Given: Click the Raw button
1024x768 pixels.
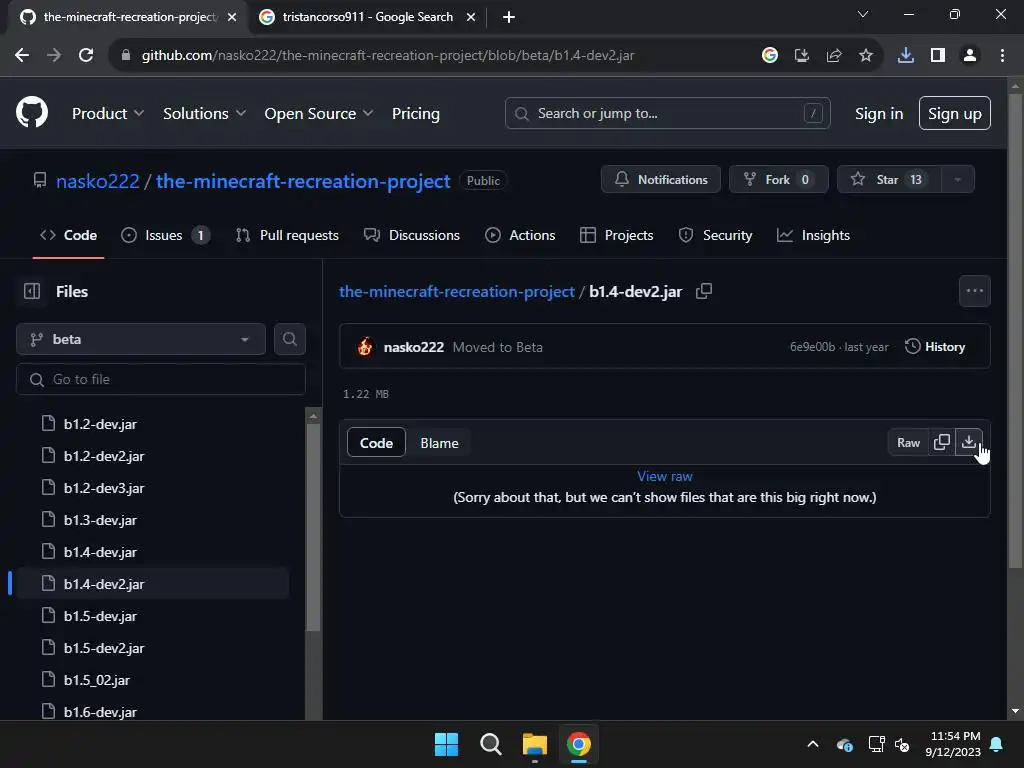Looking at the screenshot, I should click(x=908, y=442).
